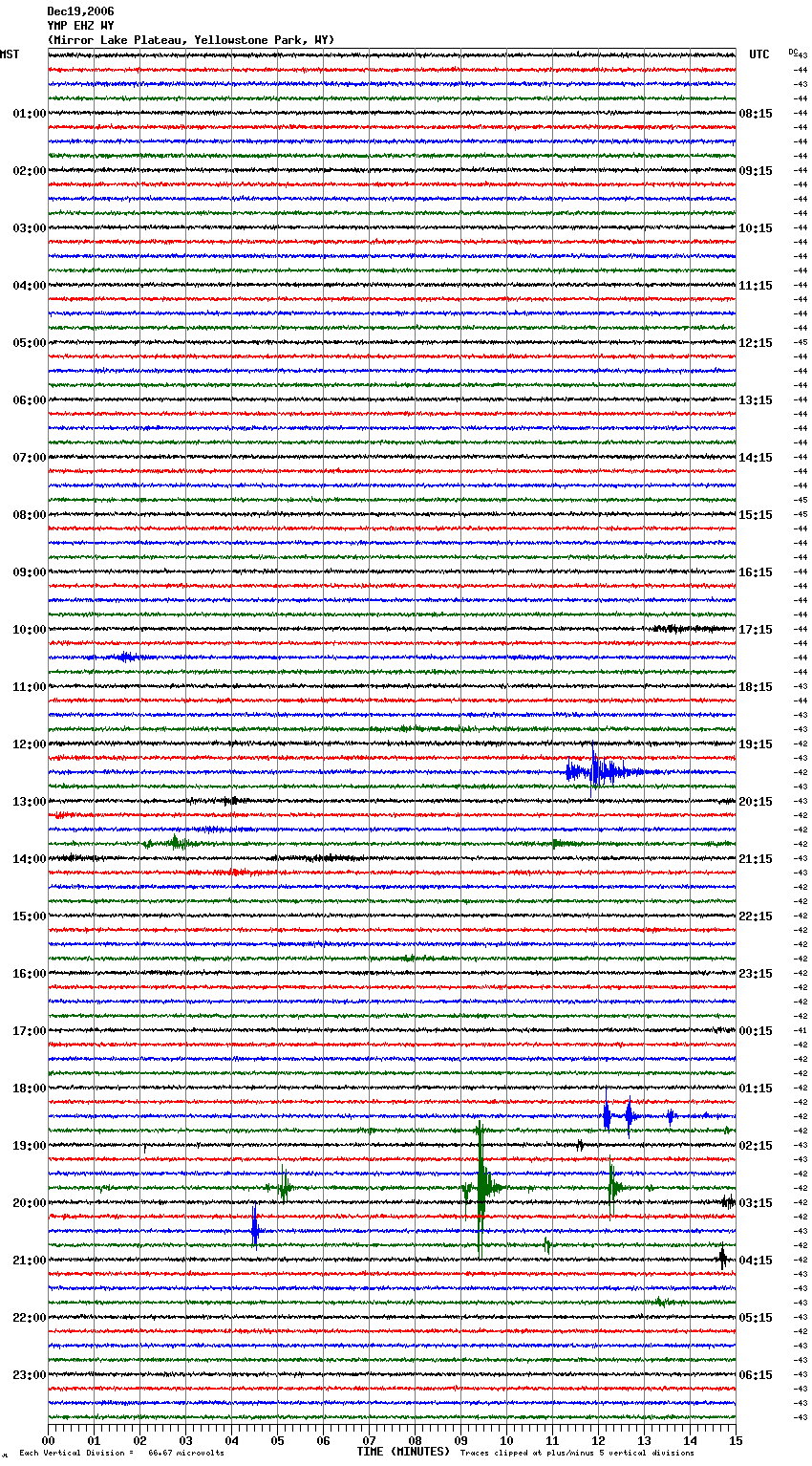Select the 16:00 MST time label

[x=30, y=974]
